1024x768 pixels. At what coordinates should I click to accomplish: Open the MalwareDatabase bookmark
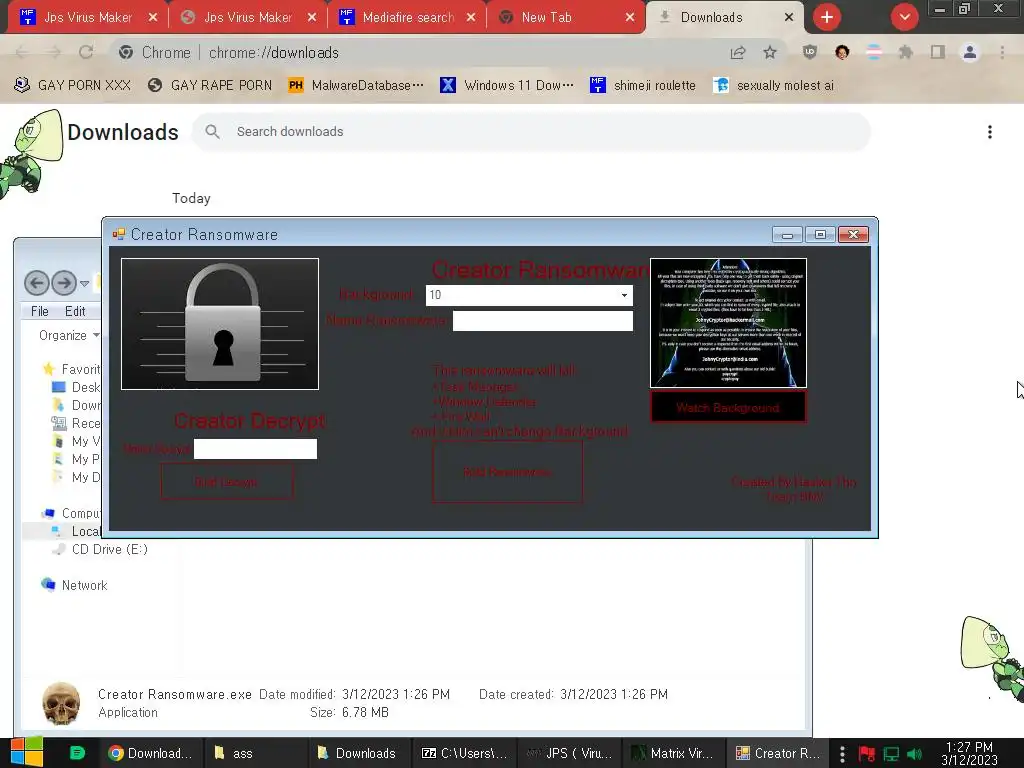click(x=356, y=85)
